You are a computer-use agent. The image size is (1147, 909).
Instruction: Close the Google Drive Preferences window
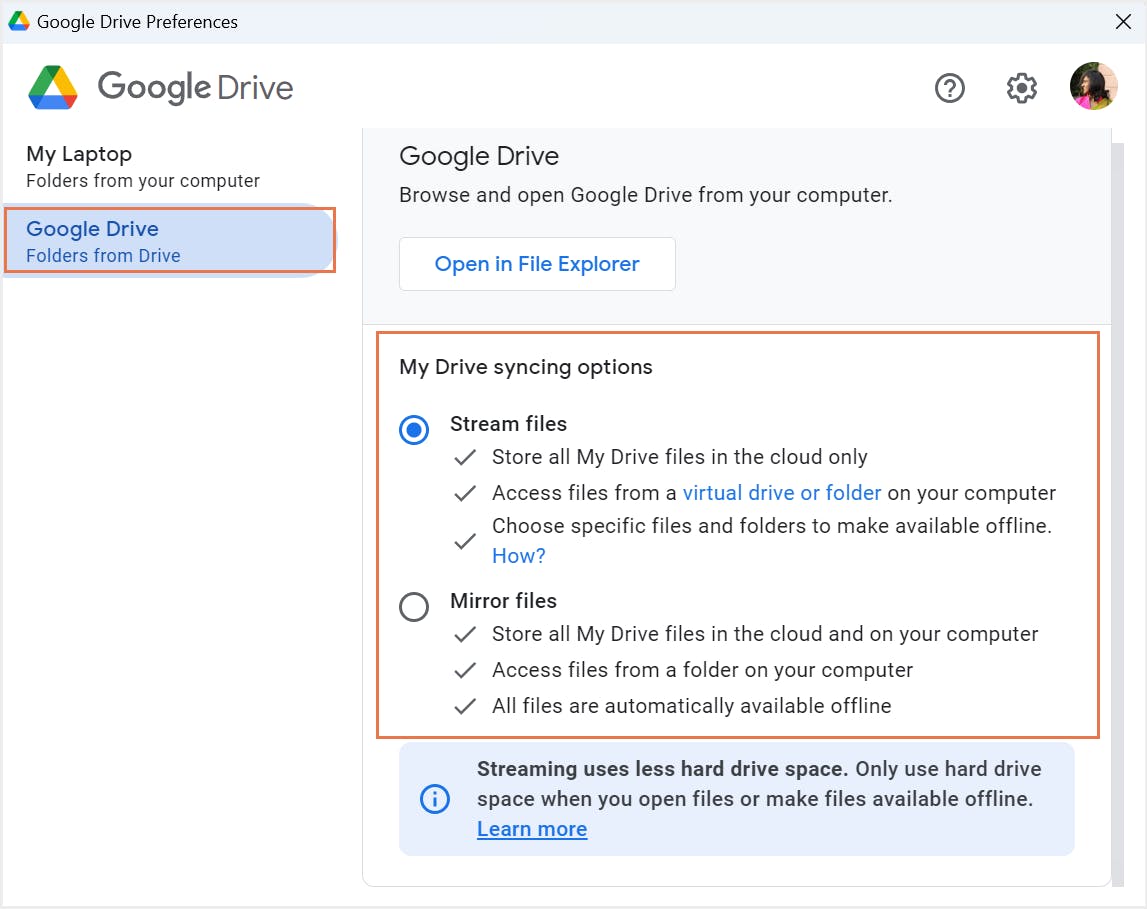1123,21
